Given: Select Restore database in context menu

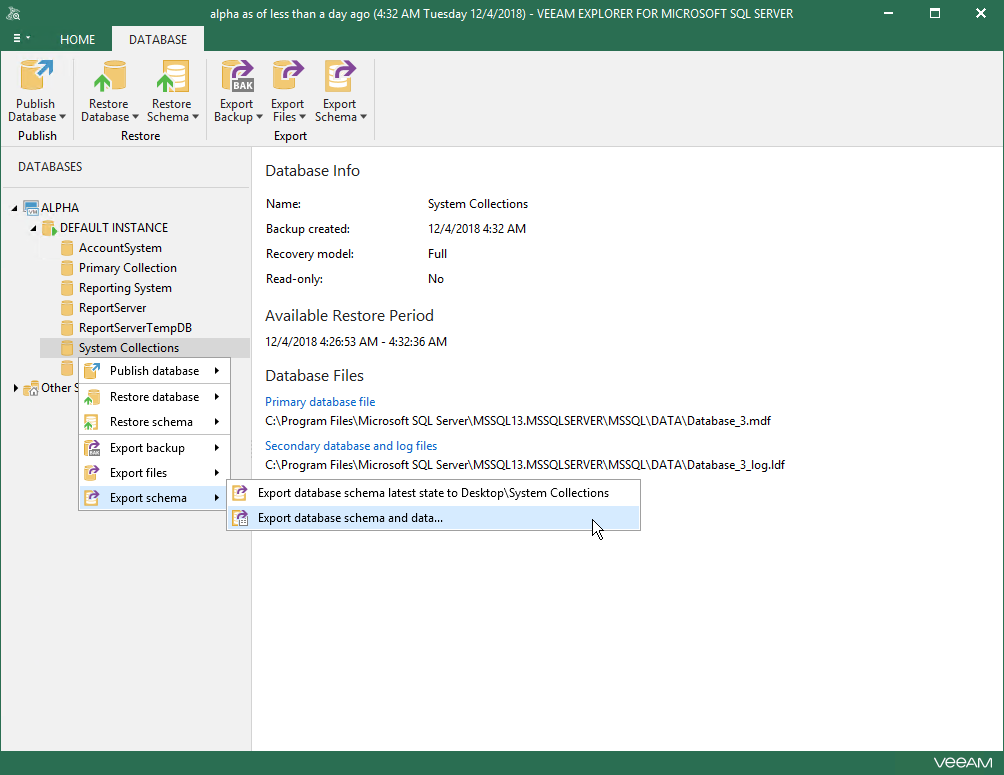Looking at the screenshot, I should (153, 397).
